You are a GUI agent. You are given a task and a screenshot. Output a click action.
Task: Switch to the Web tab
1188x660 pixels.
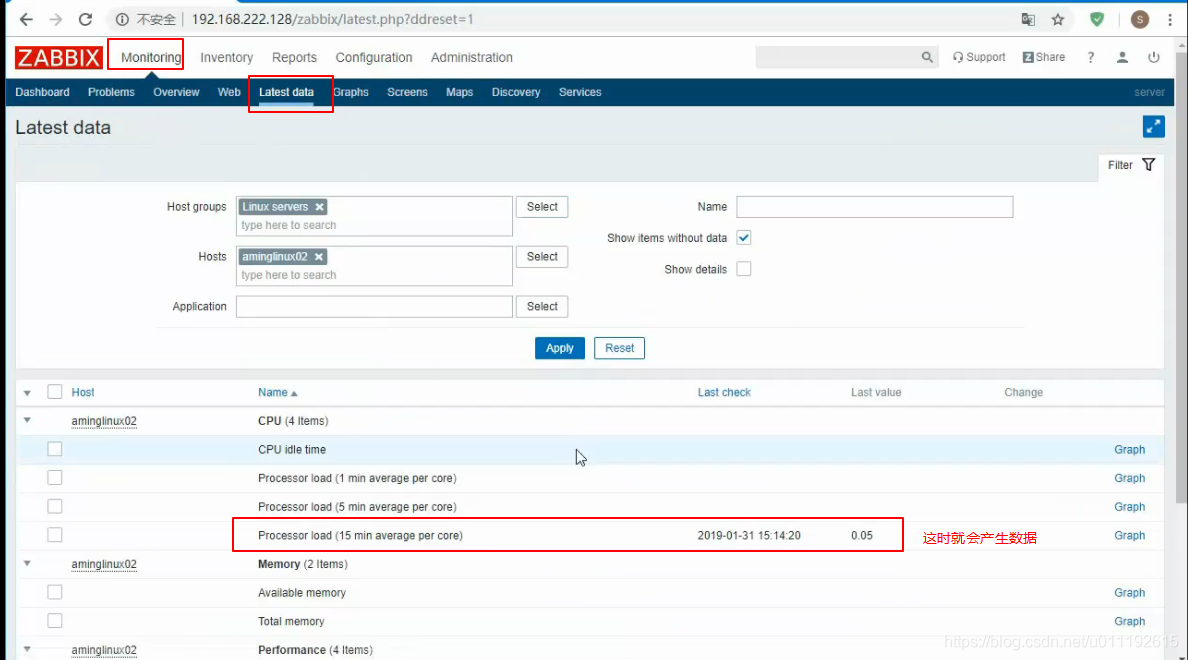tap(229, 92)
